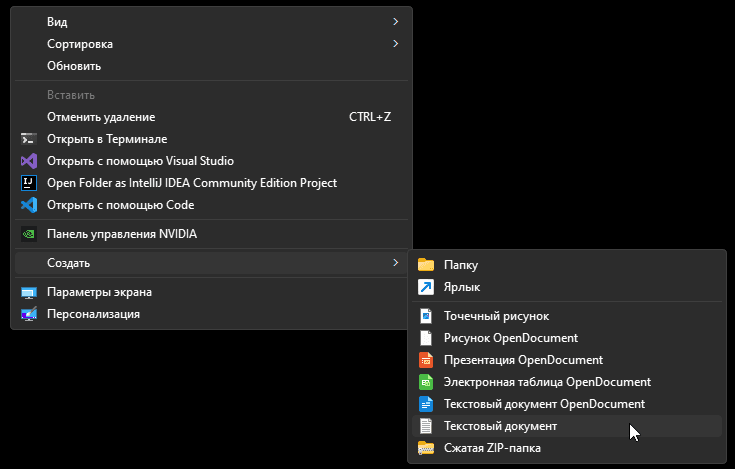735x469 pixels.
Task: Click the Terminal icon next to Открыть в Терминале
Action: 29,139
